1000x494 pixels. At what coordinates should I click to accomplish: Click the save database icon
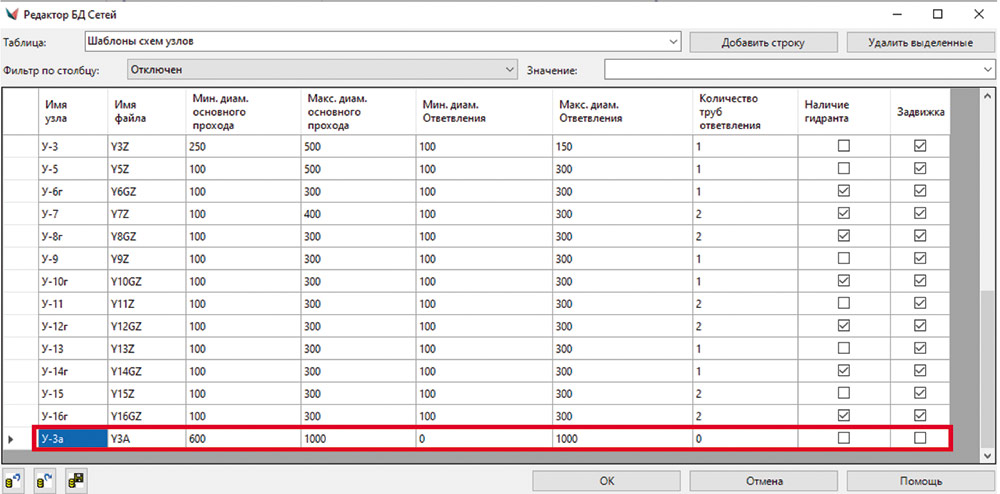[76, 481]
